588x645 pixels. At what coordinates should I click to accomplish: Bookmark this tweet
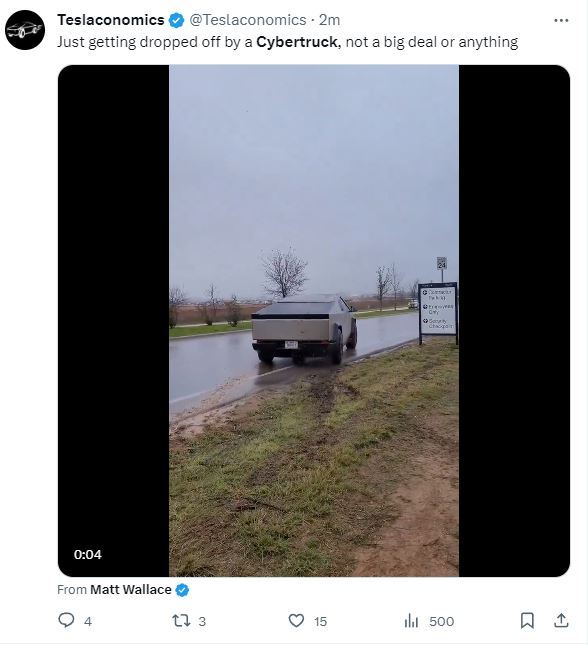point(527,620)
